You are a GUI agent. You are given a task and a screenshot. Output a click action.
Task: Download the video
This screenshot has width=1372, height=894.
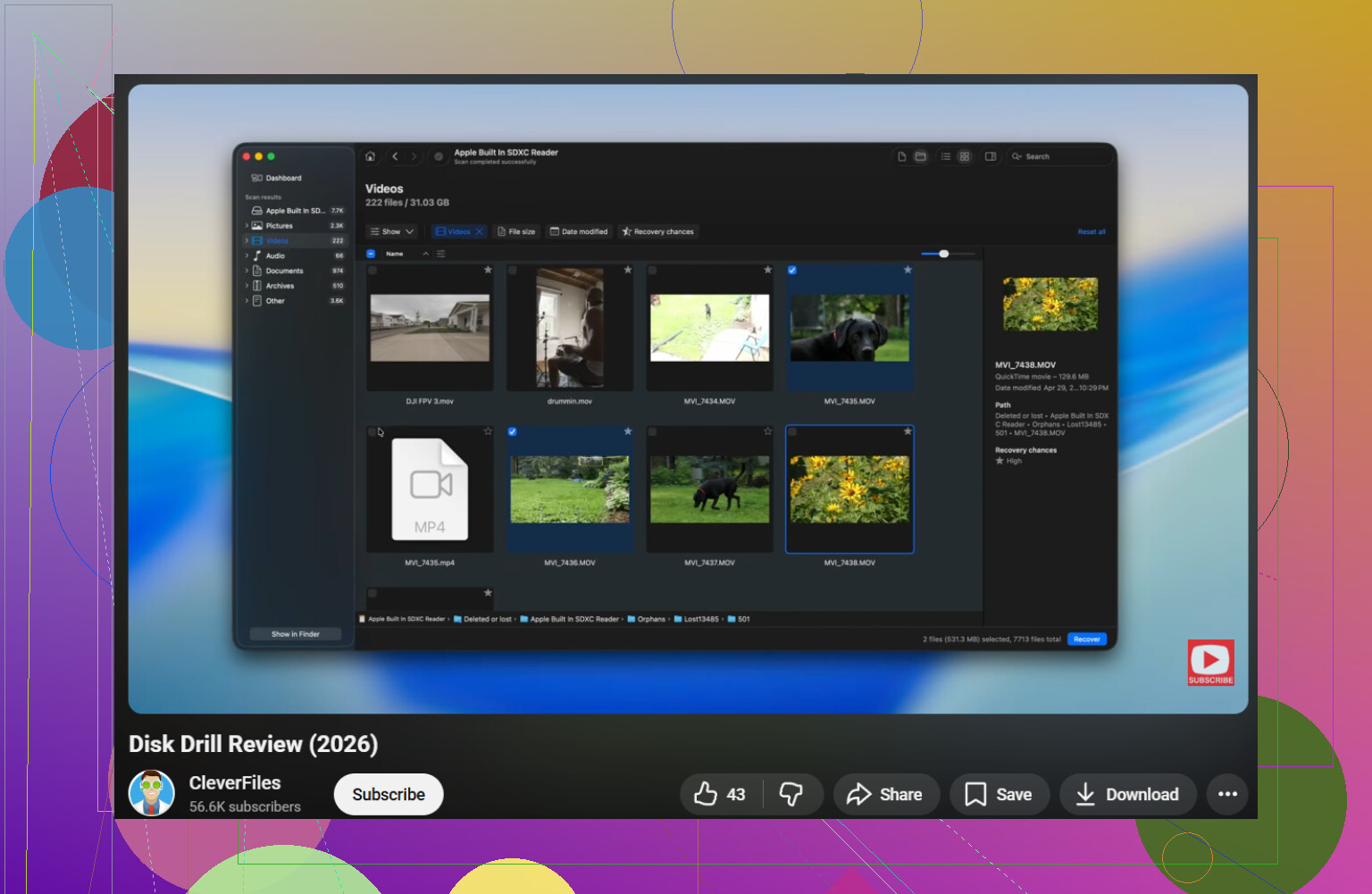click(x=1127, y=794)
